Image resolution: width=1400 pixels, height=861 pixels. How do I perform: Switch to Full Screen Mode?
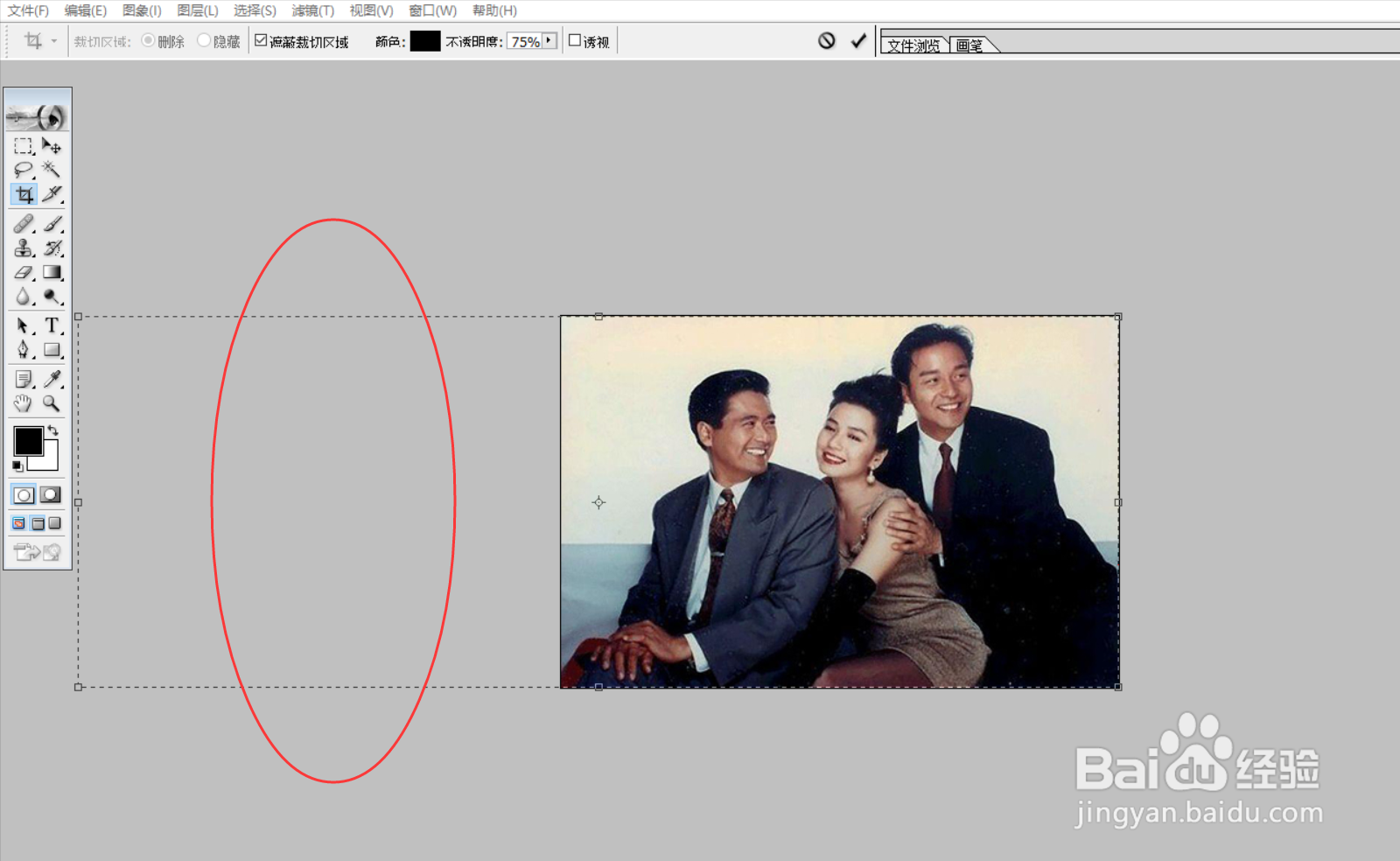[55, 523]
